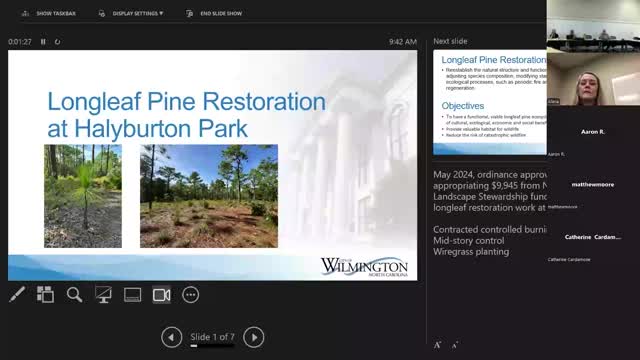Open the see all slides grid
This screenshot has height=360, width=640.
(45, 294)
